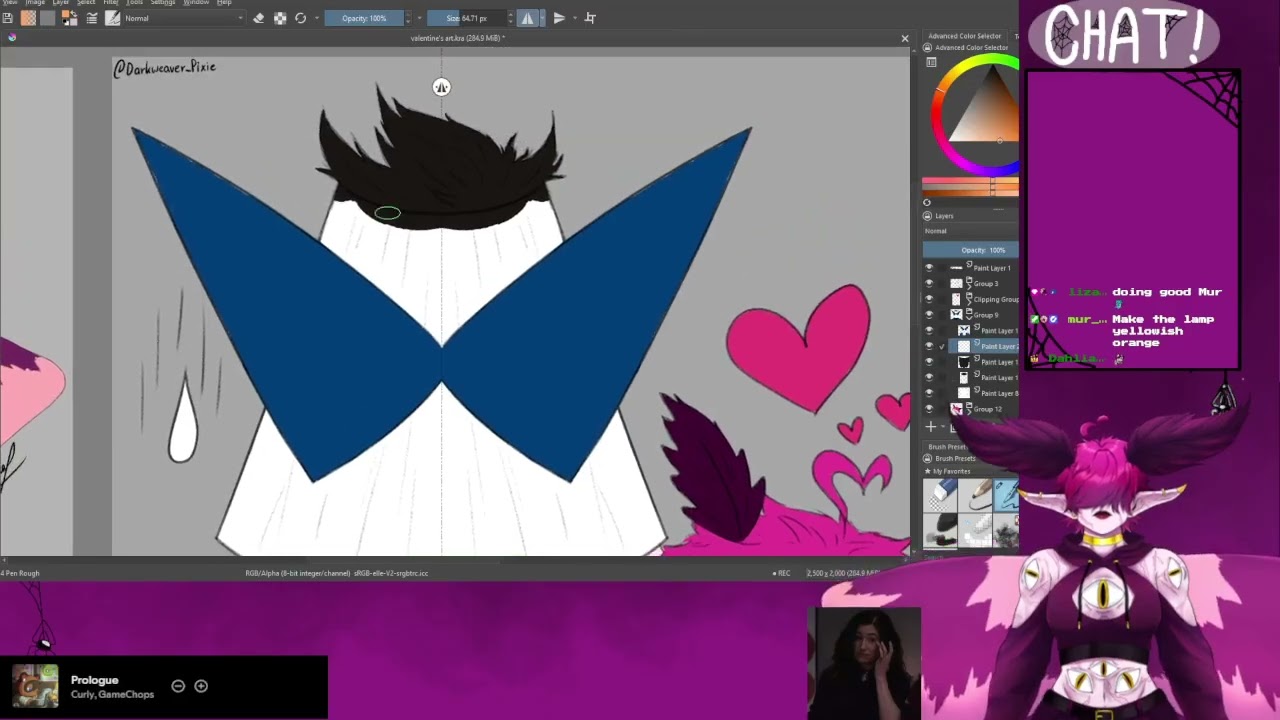This screenshot has height=720, width=1280.
Task: Choose the first eraser brush preset thumbnail
Action: coord(940,494)
